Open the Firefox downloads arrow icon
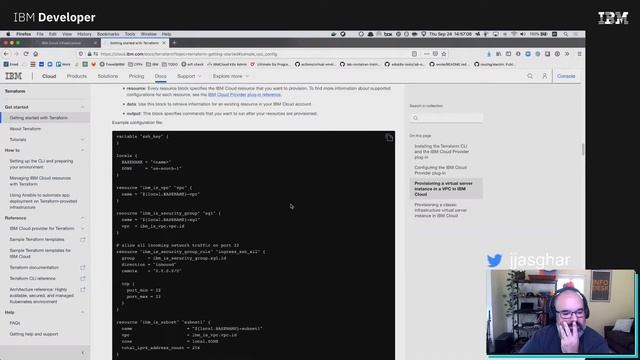 coord(489,54)
